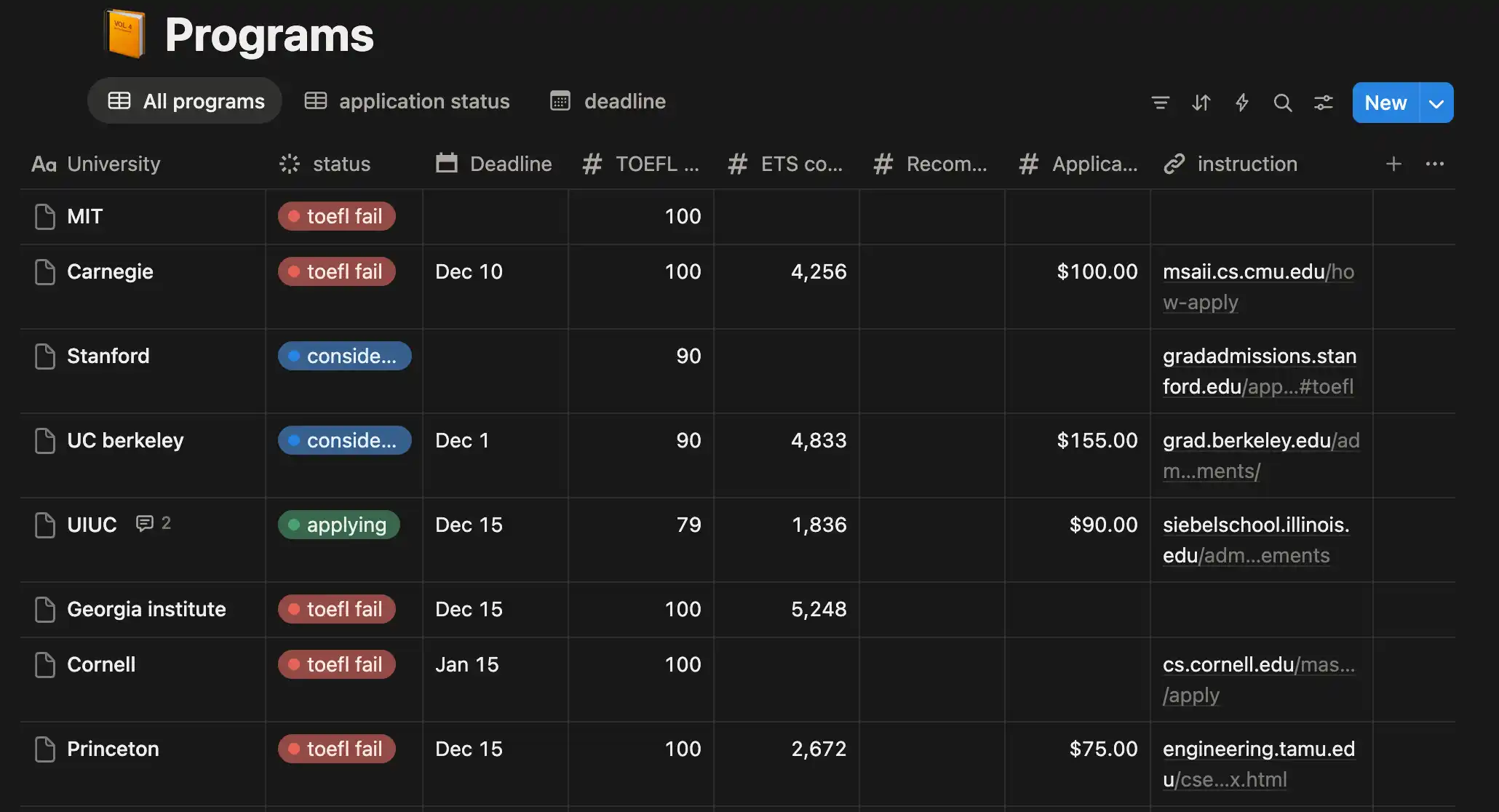The height and width of the screenshot is (812, 1499).
Task: Open UIUC comments bubble icon
Action: pos(145,523)
